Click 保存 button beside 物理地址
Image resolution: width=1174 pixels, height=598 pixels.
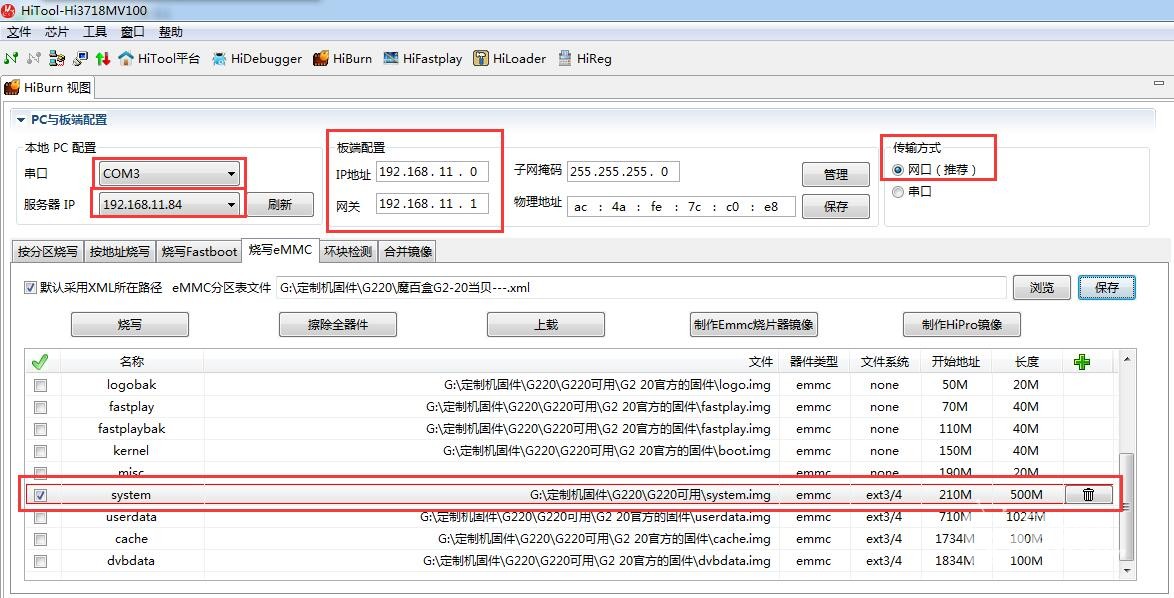point(836,207)
